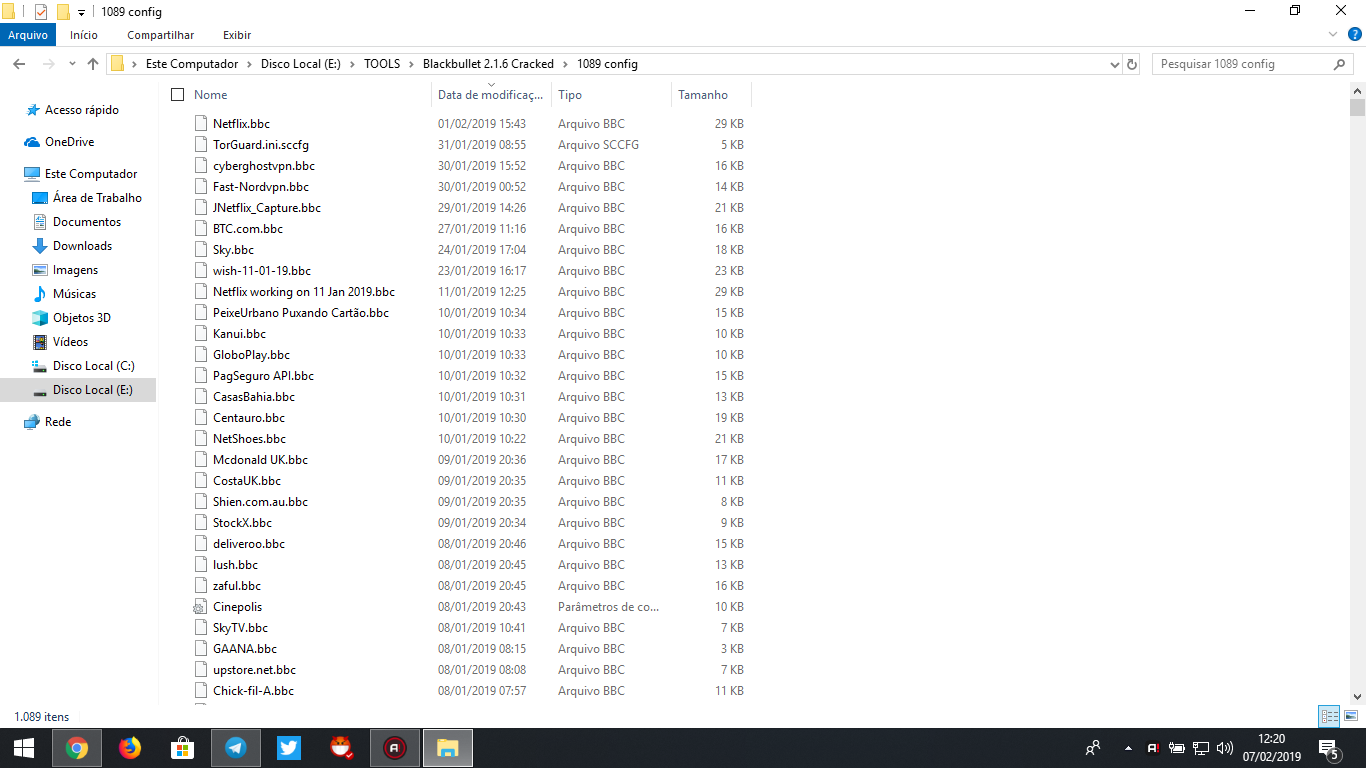Show hidden tray icons arrow

click(1129, 748)
